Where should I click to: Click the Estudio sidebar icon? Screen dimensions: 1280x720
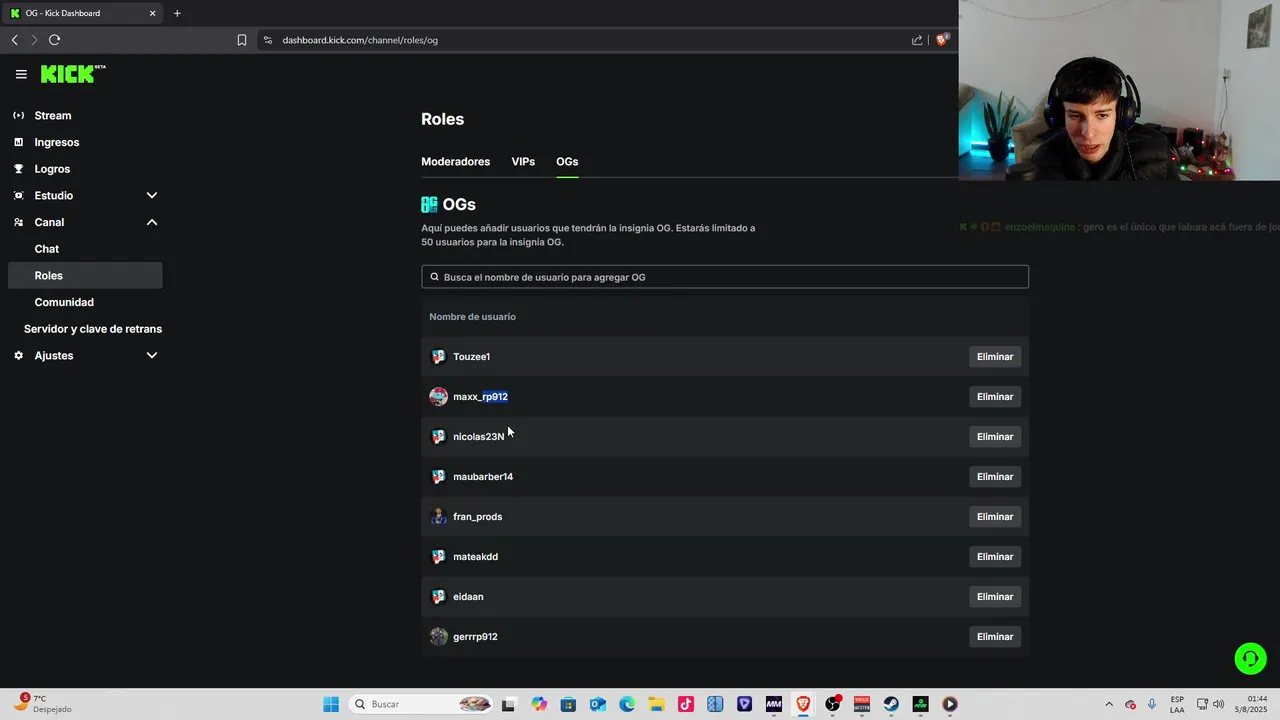(18, 195)
